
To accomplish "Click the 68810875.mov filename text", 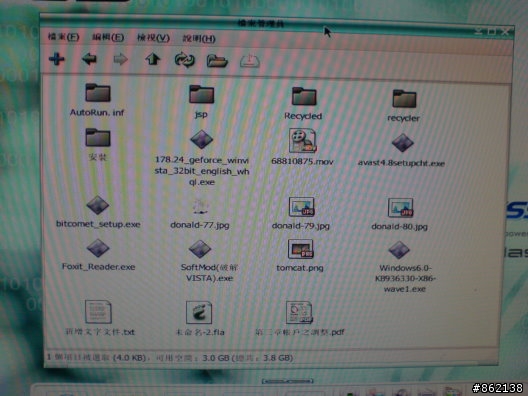I will 302,162.
